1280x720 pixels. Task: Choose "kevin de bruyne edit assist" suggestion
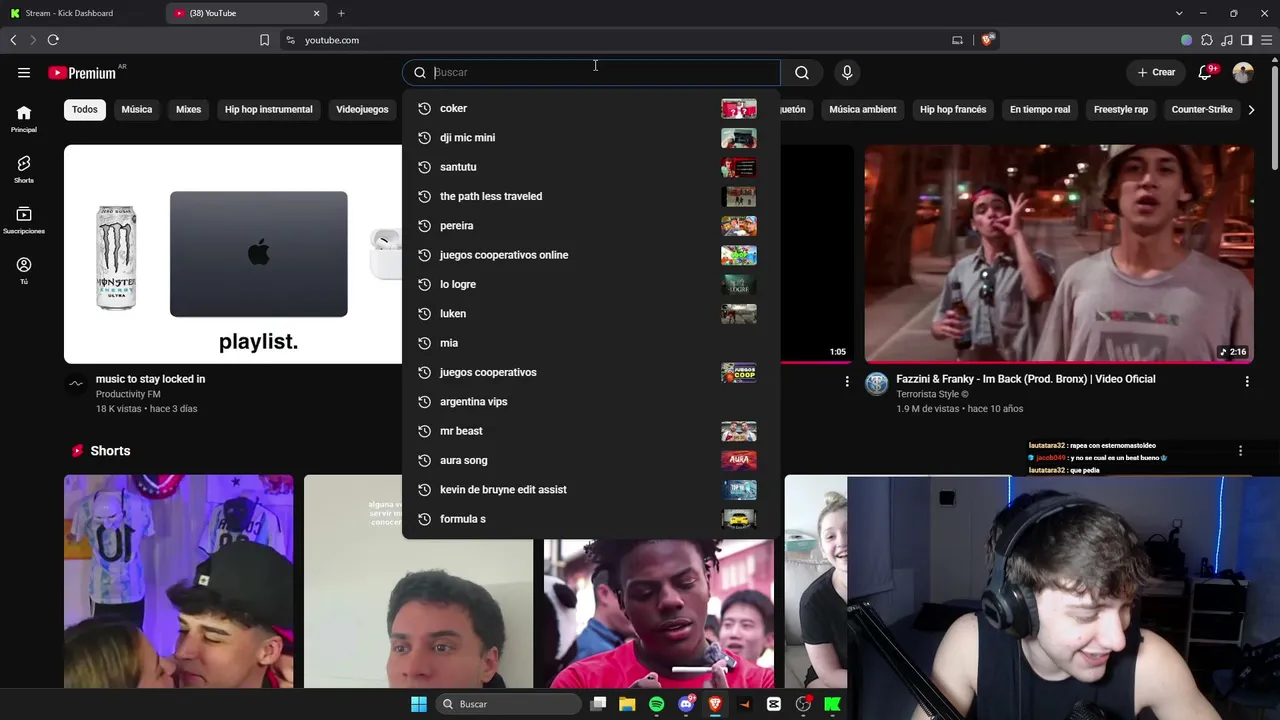tap(590, 490)
